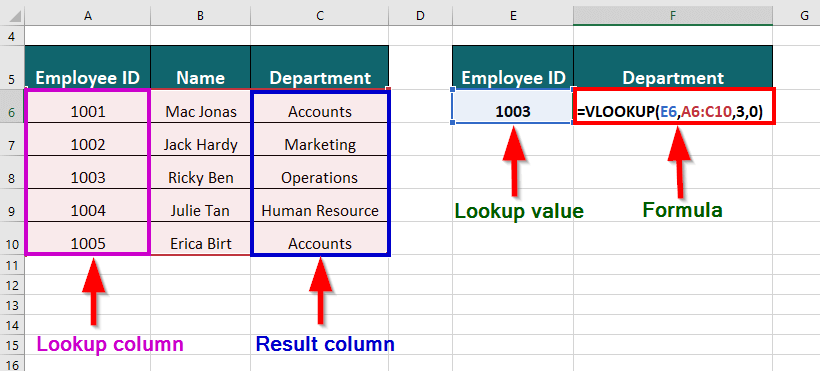Click Department header in column C
This screenshot has width=820, height=371.
[x=320, y=68]
